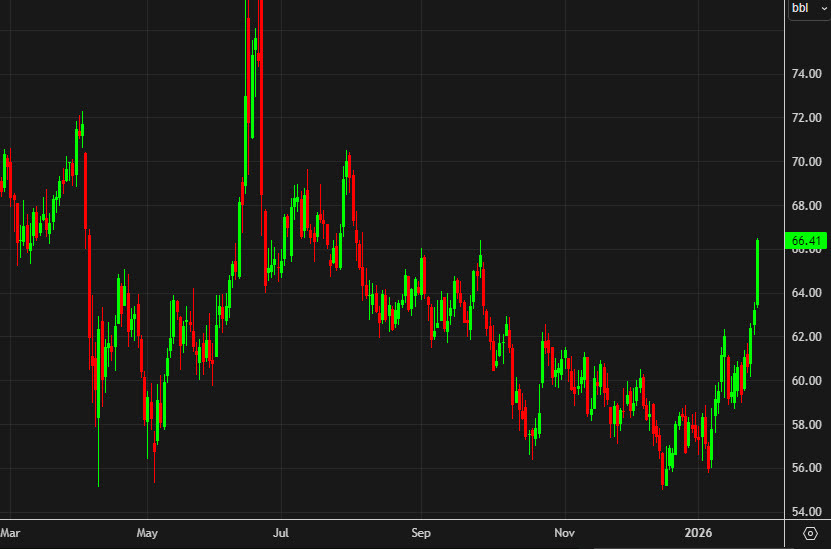Open the bbl unit dropdown
Screen dimensions: 831x549
(810, 9)
